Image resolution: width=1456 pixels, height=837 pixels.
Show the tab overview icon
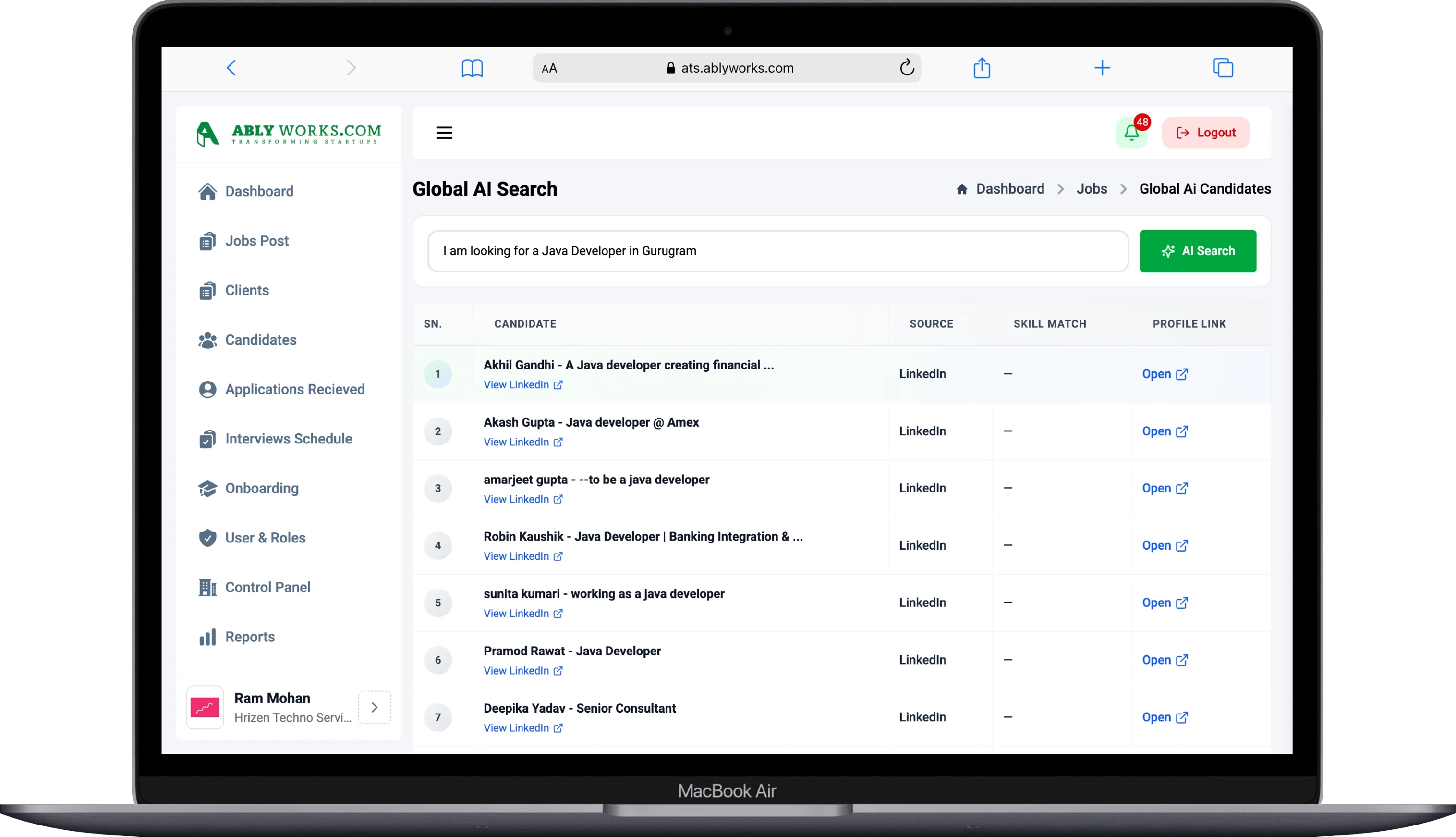click(1223, 68)
